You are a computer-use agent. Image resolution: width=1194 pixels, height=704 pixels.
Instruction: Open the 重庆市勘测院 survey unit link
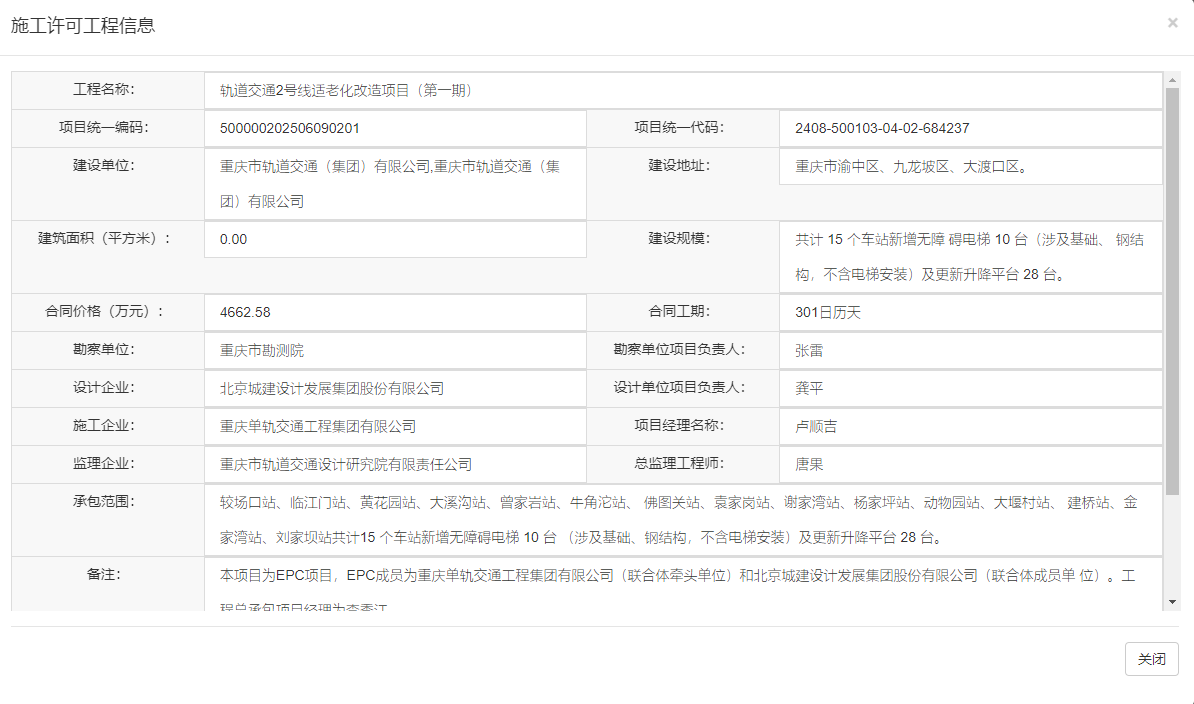pos(270,350)
